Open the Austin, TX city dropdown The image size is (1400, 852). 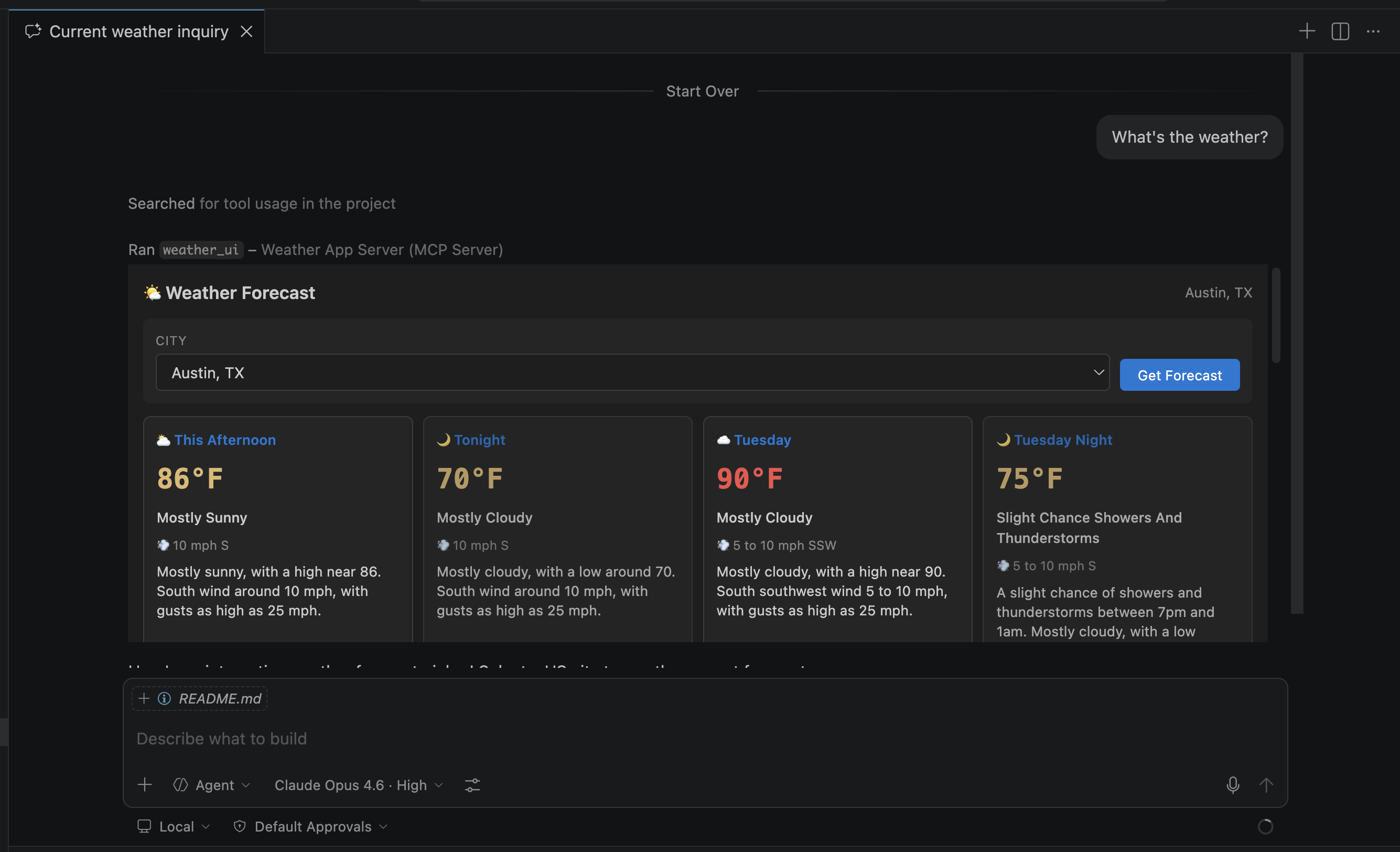tap(632, 372)
